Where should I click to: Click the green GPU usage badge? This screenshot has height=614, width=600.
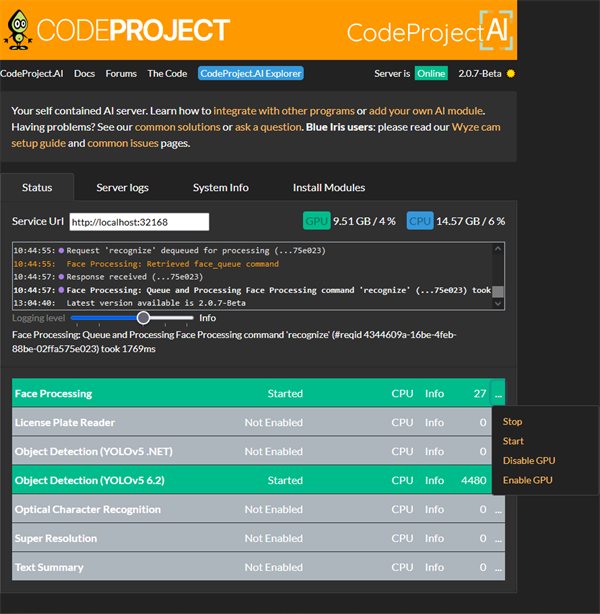click(316, 221)
